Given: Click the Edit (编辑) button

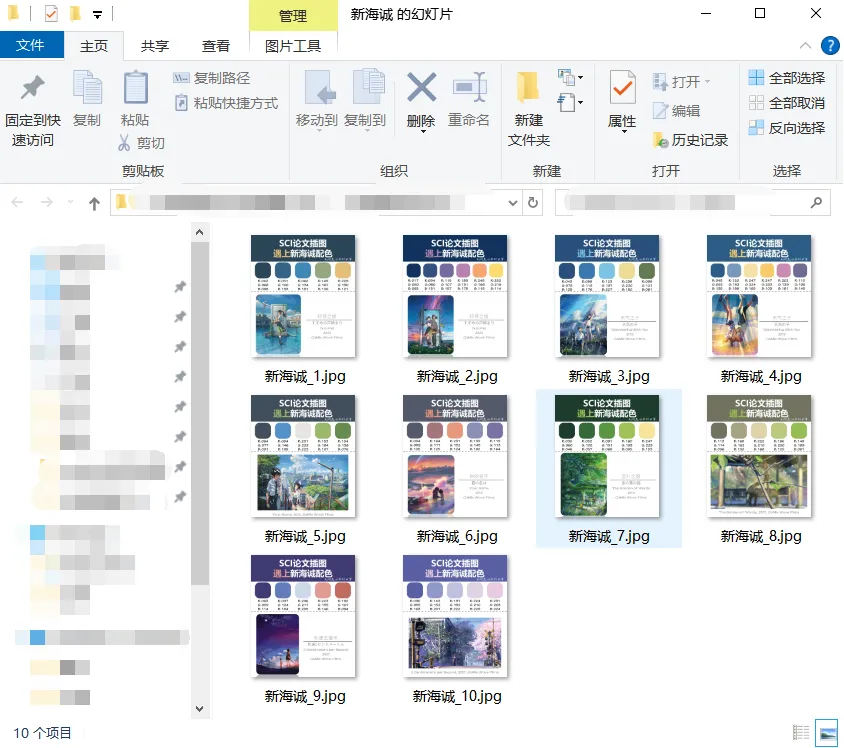Looking at the screenshot, I should [x=677, y=111].
